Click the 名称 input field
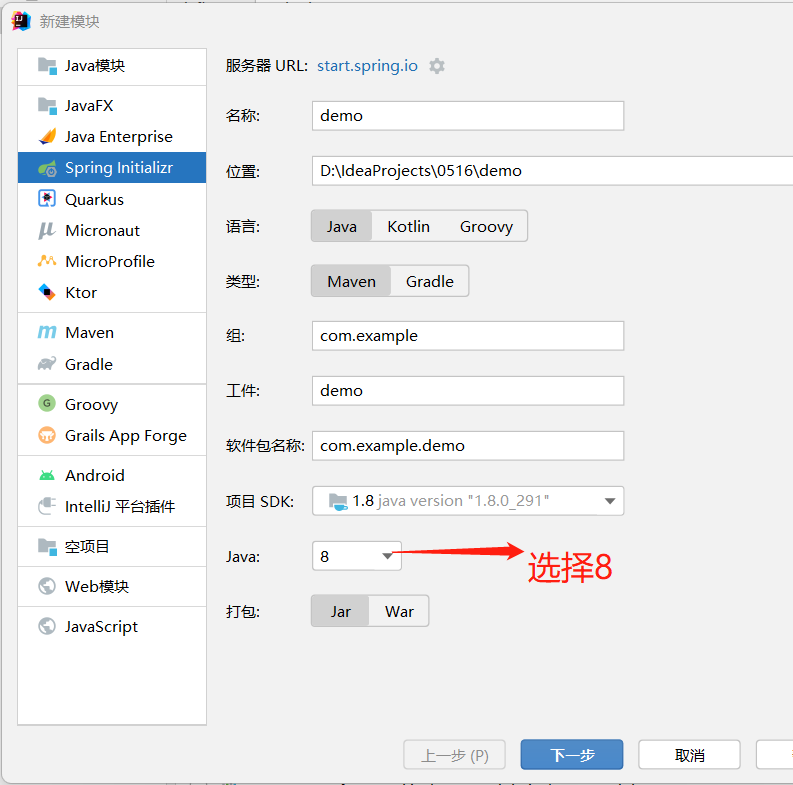 pos(468,116)
